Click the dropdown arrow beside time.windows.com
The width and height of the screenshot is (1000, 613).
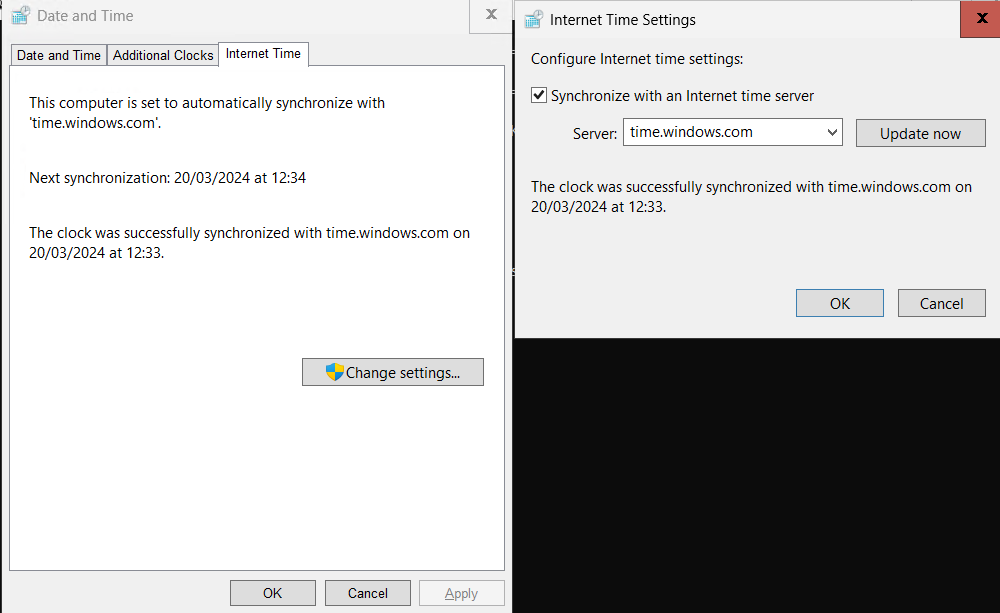coord(830,132)
